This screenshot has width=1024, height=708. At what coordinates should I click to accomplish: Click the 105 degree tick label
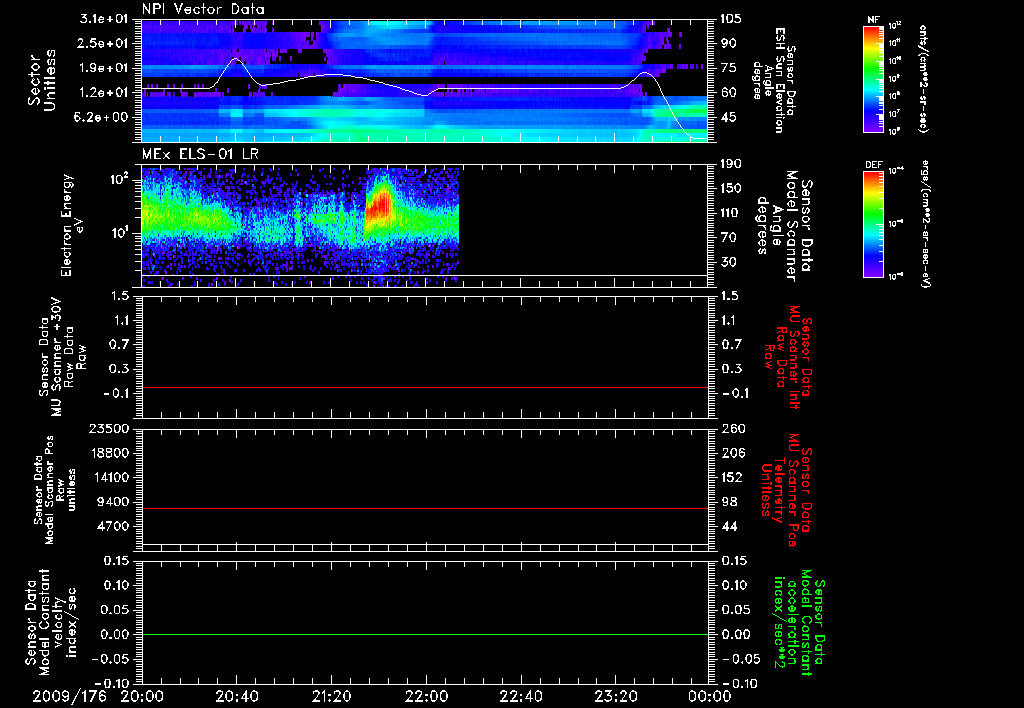pos(731,19)
